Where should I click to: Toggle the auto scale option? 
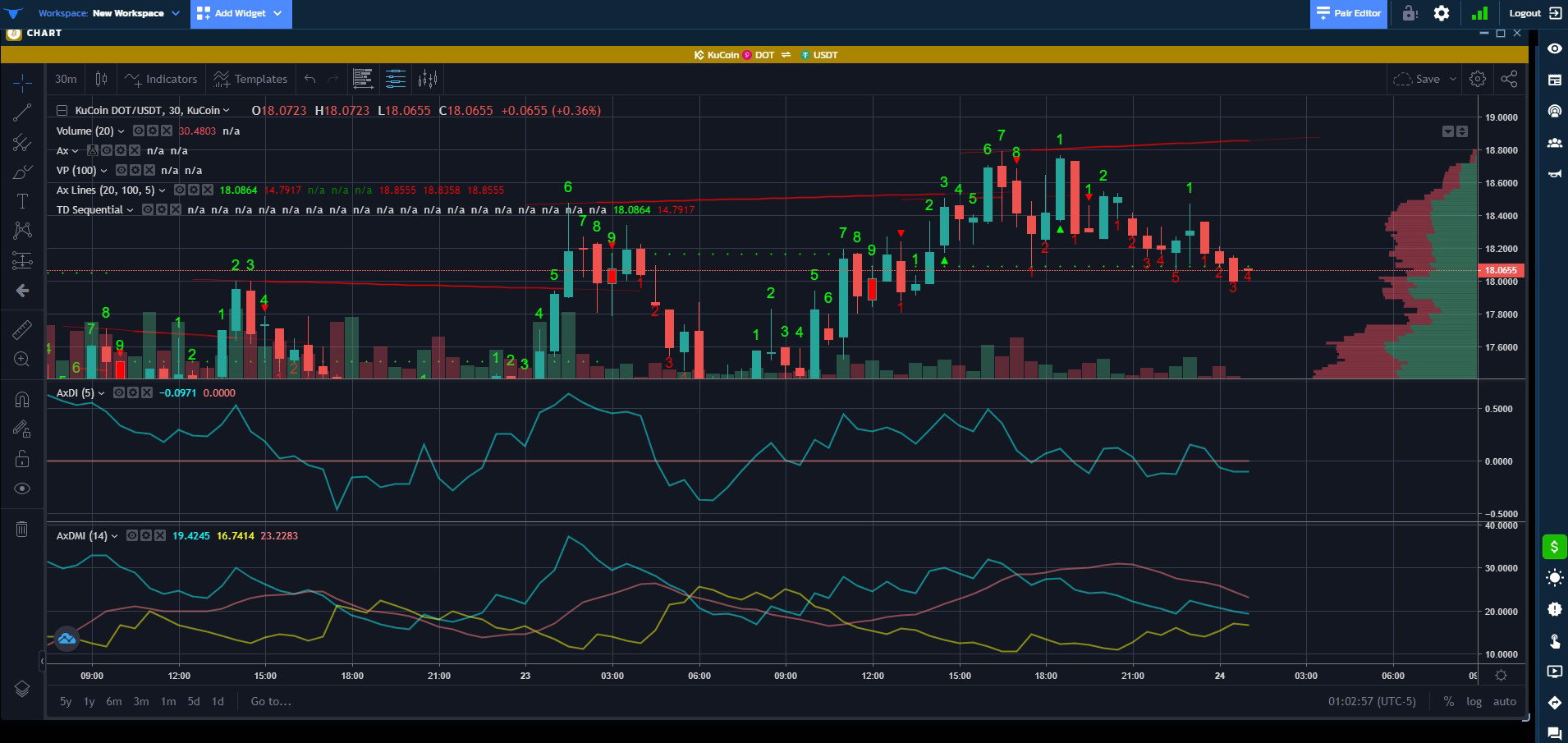tap(1505, 701)
